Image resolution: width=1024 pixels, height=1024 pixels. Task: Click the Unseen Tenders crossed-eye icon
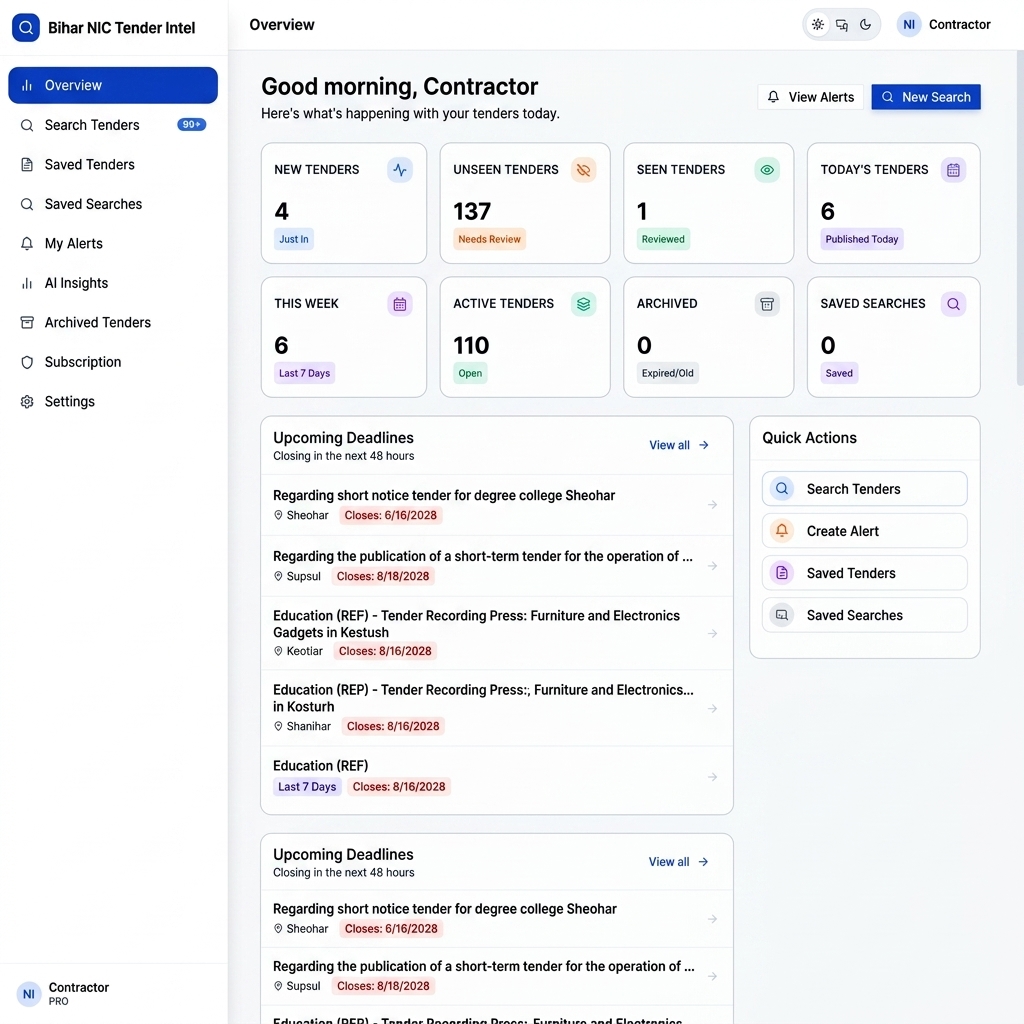[583, 170]
